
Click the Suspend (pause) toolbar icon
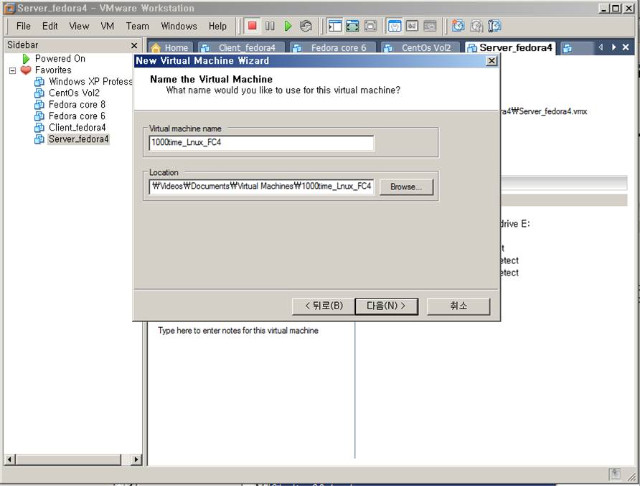pos(270,26)
